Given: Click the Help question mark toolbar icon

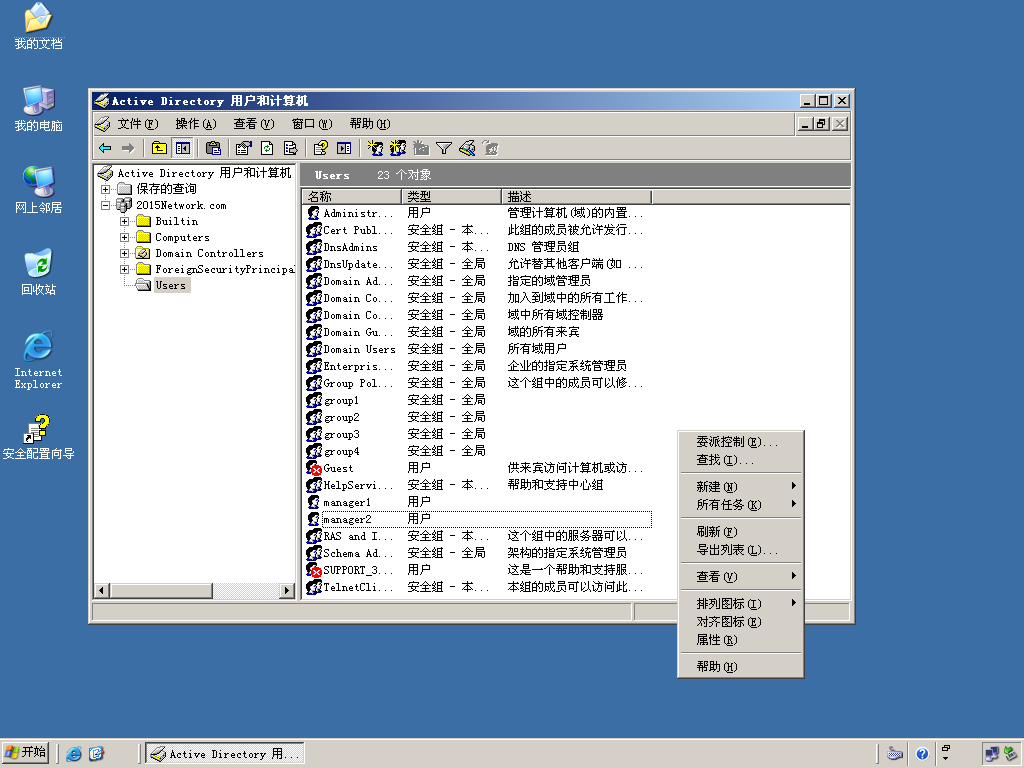Looking at the screenshot, I should click(x=321, y=148).
